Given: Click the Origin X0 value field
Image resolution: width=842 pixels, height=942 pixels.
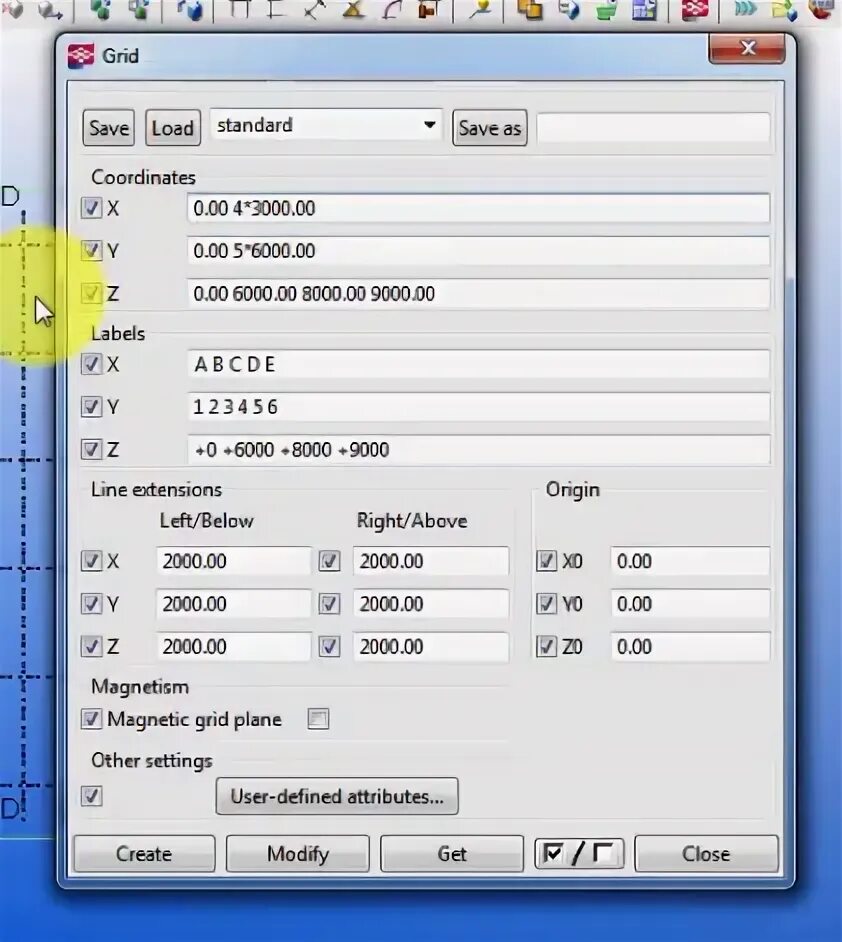Looking at the screenshot, I should (x=690, y=561).
